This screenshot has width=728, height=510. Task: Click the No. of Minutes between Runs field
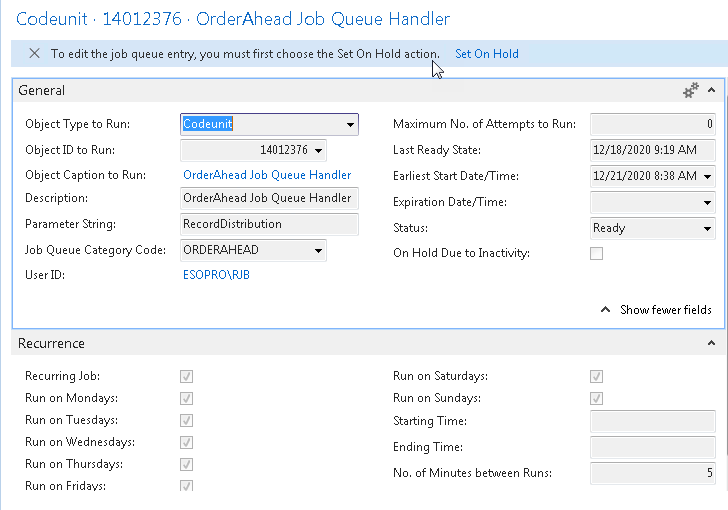pos(652,473)
